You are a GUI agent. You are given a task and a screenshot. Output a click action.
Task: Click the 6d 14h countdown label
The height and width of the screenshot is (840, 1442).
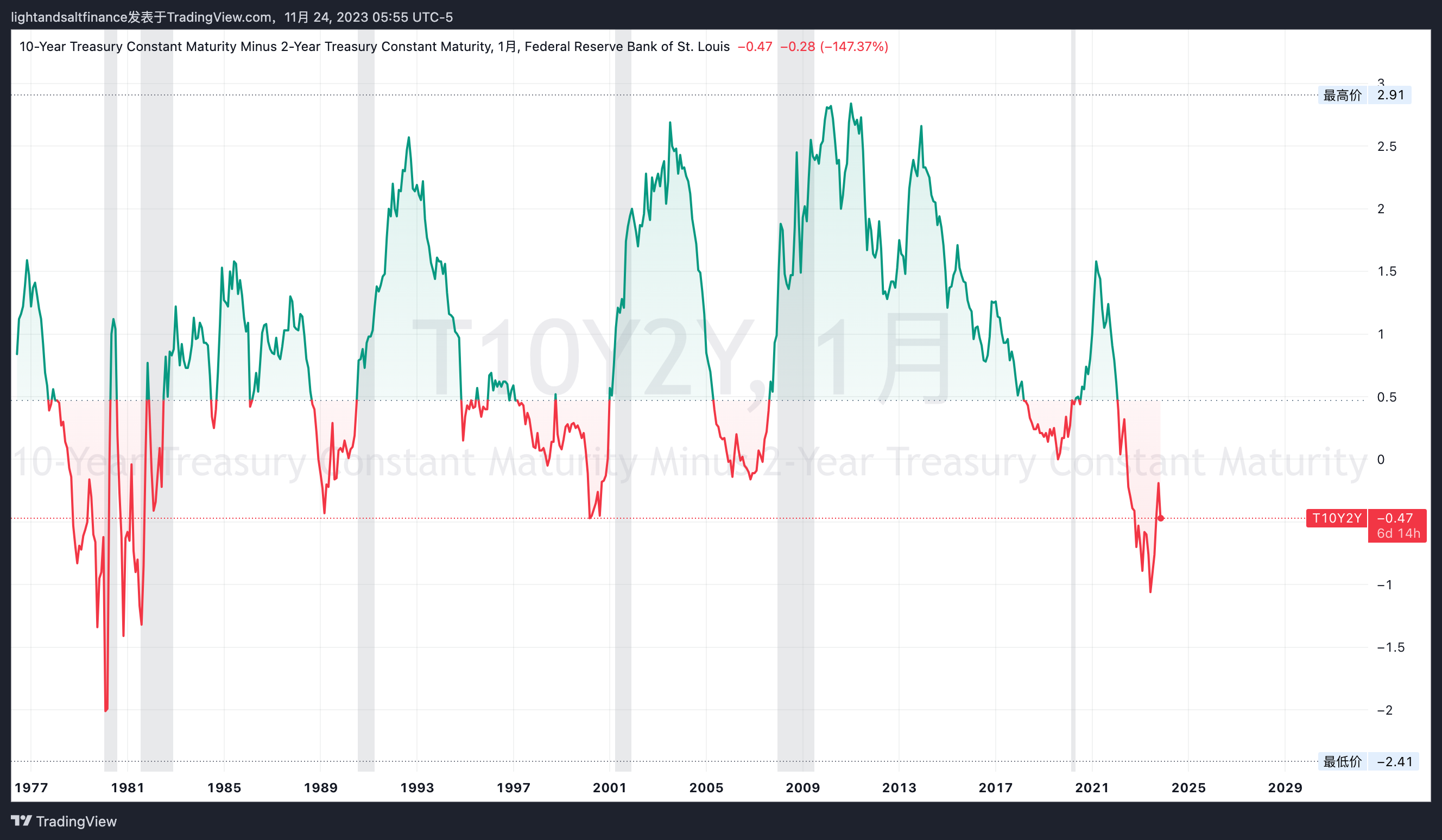click(1398, 533)
